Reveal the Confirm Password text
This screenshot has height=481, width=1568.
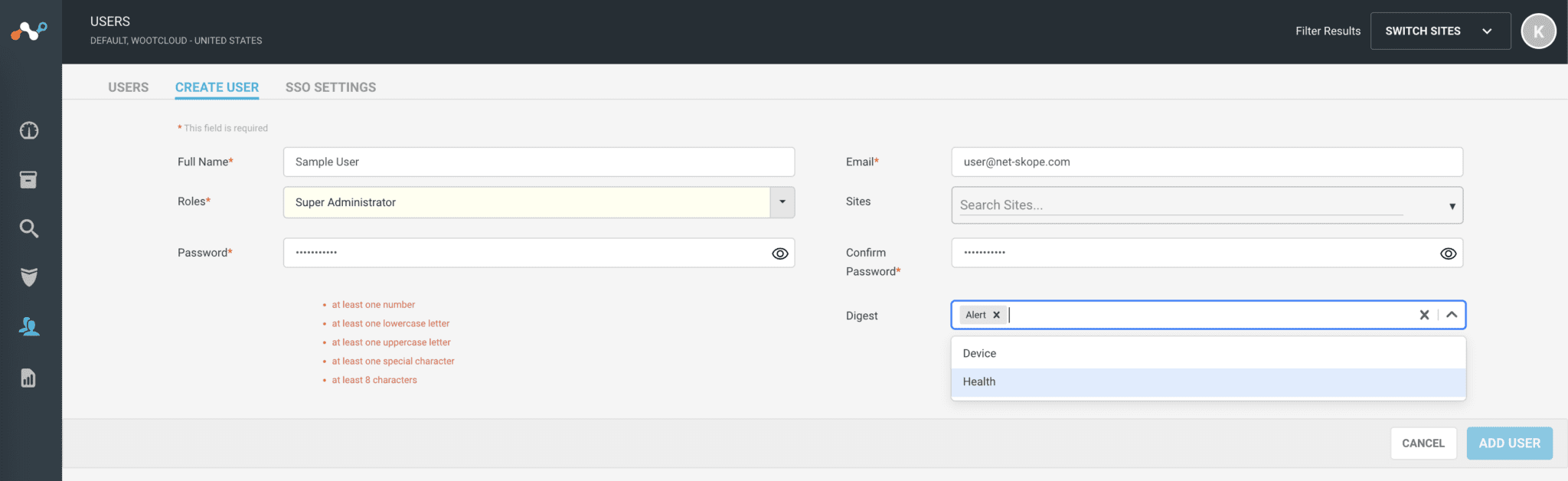point(1448,254)
